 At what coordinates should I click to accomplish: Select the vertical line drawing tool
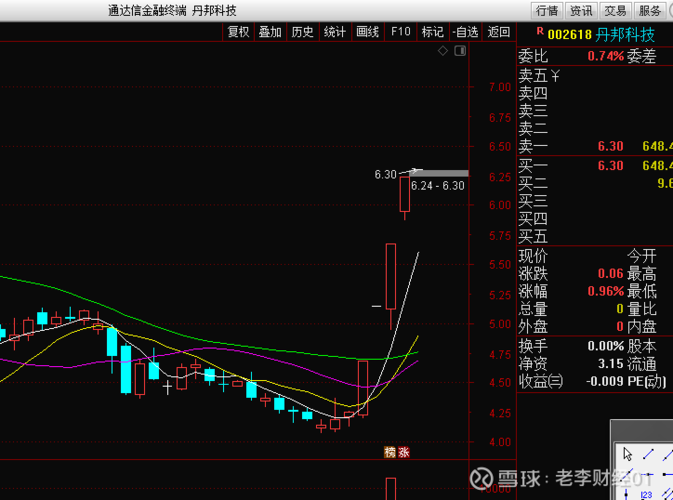click(x=626, y=494)
